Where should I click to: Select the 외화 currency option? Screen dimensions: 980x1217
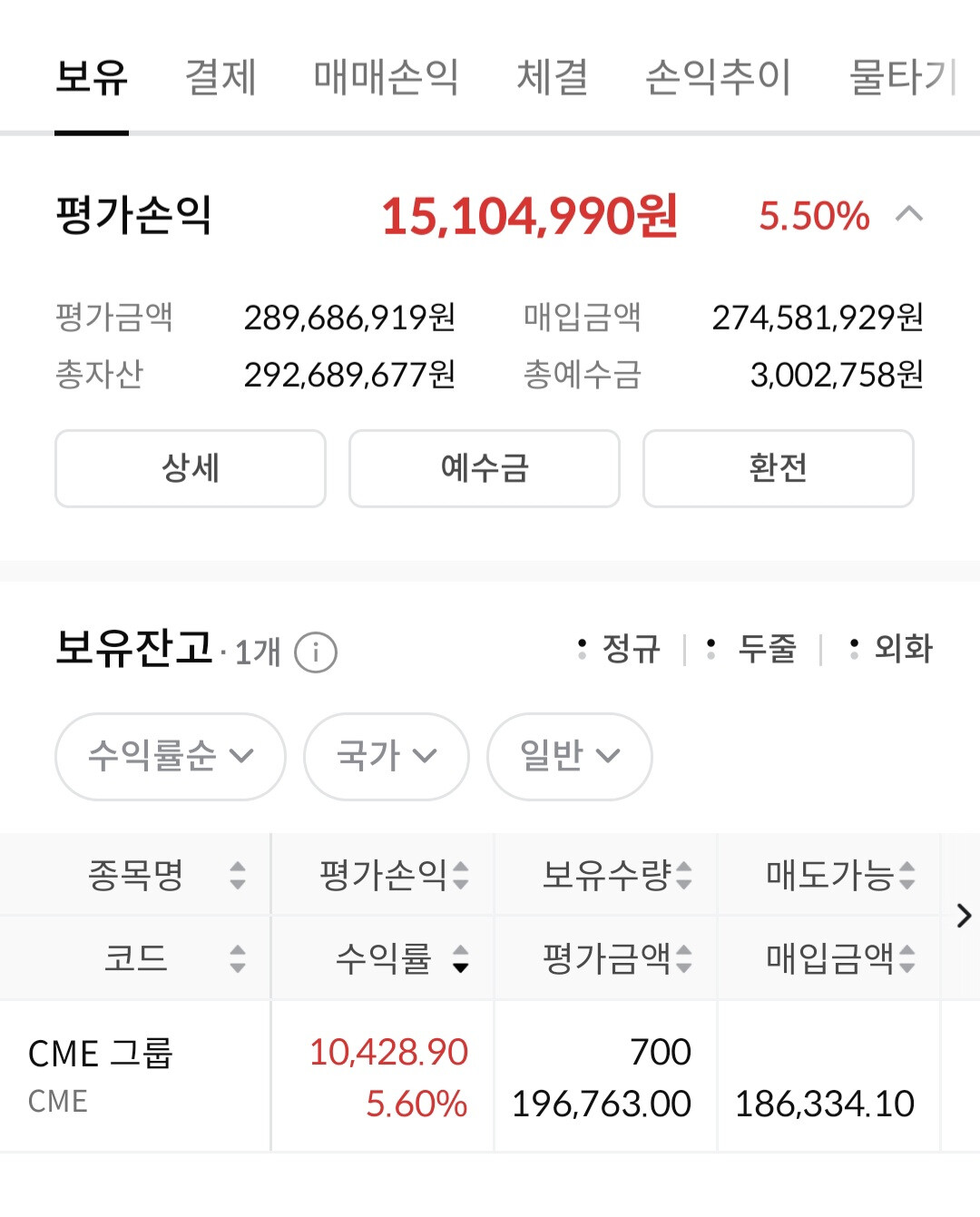coord(891,648)
